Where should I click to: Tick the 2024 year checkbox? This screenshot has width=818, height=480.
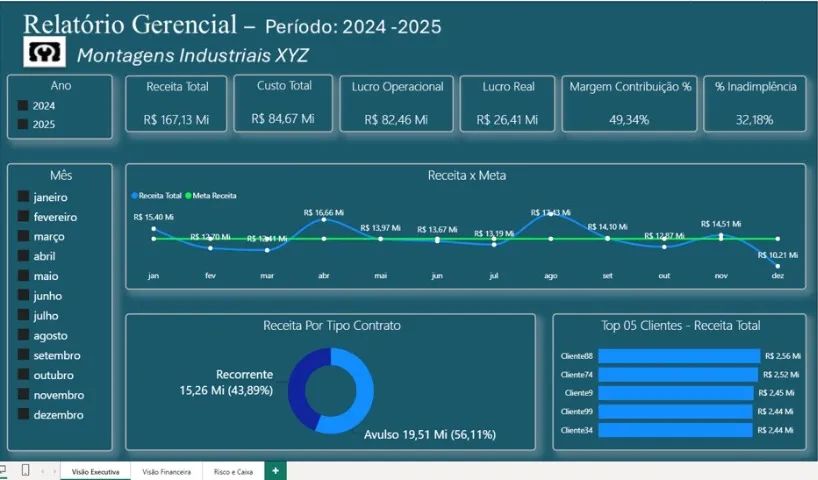[23, 105]
